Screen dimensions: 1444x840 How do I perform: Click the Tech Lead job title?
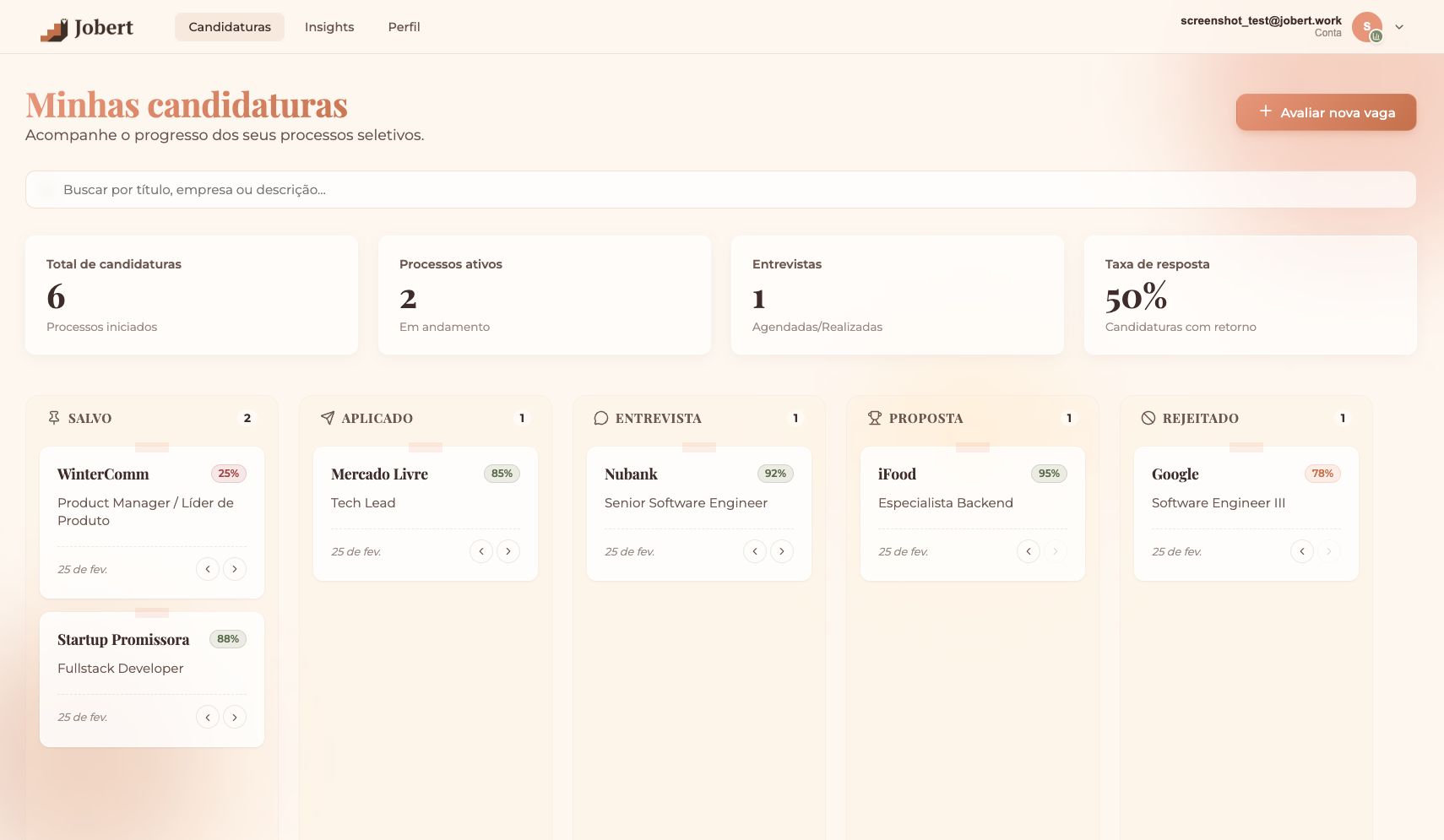(363, 503)
